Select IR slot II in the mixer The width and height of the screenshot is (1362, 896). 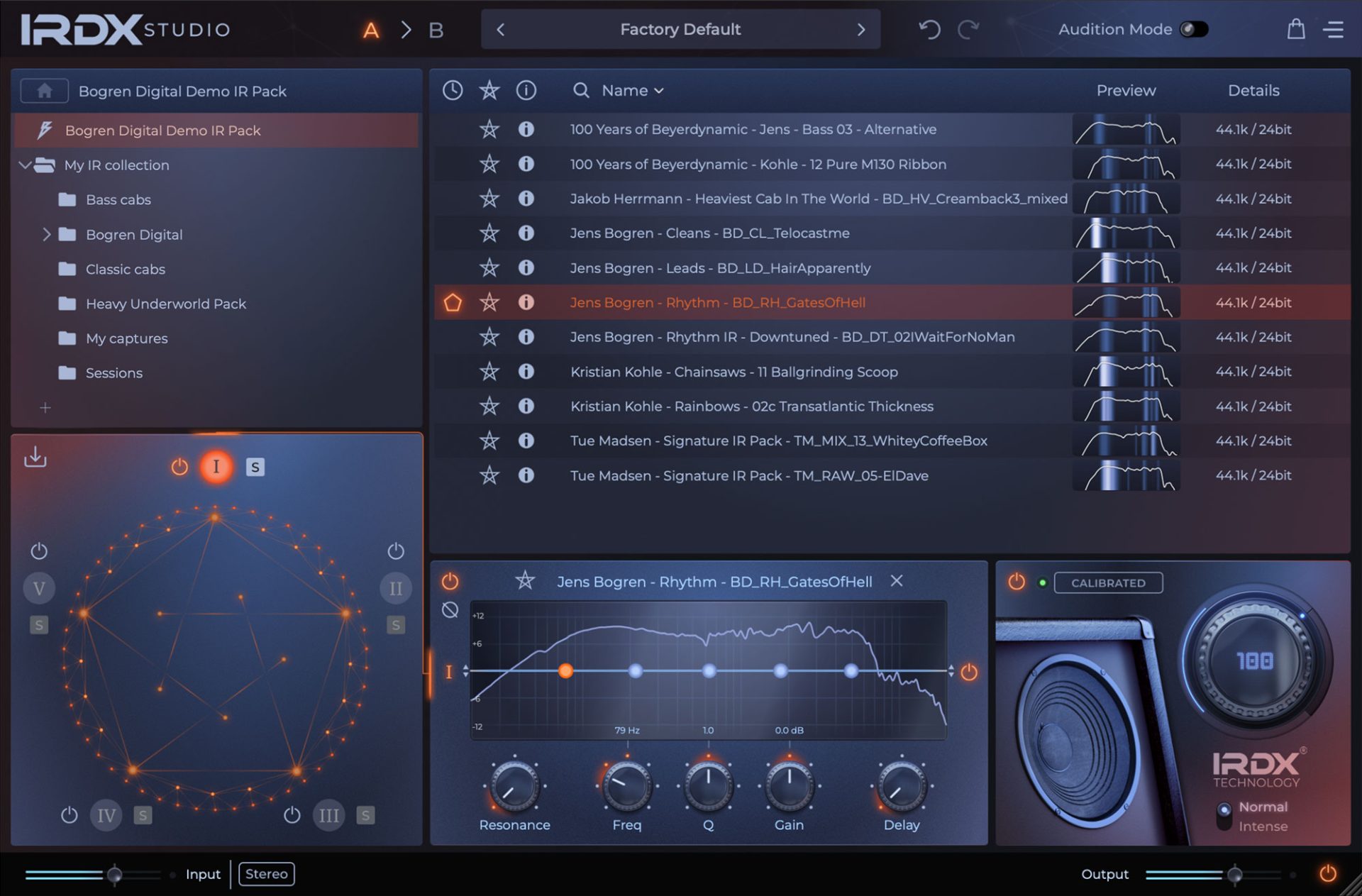point(396,588)
